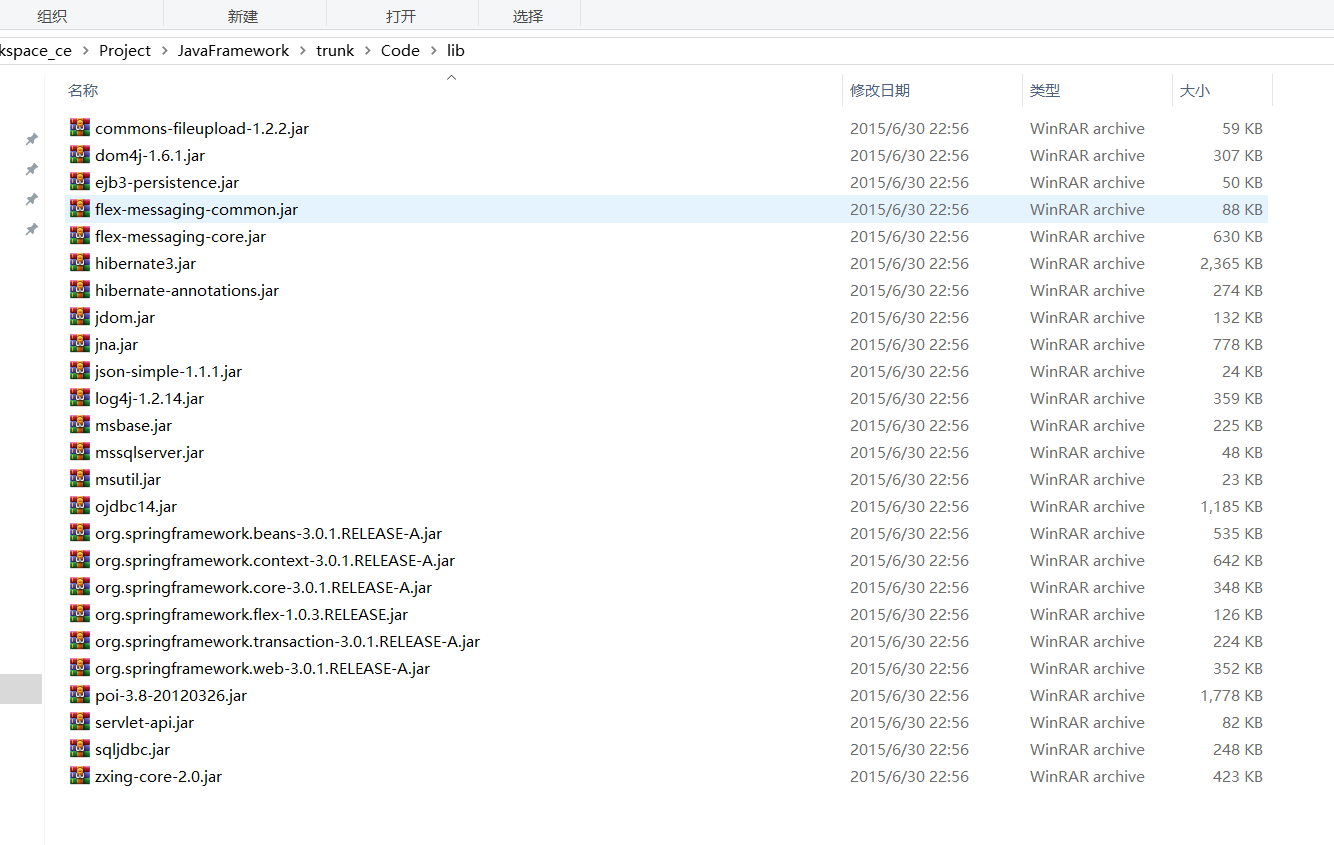Click lib folder in breadcrumb

456,51
